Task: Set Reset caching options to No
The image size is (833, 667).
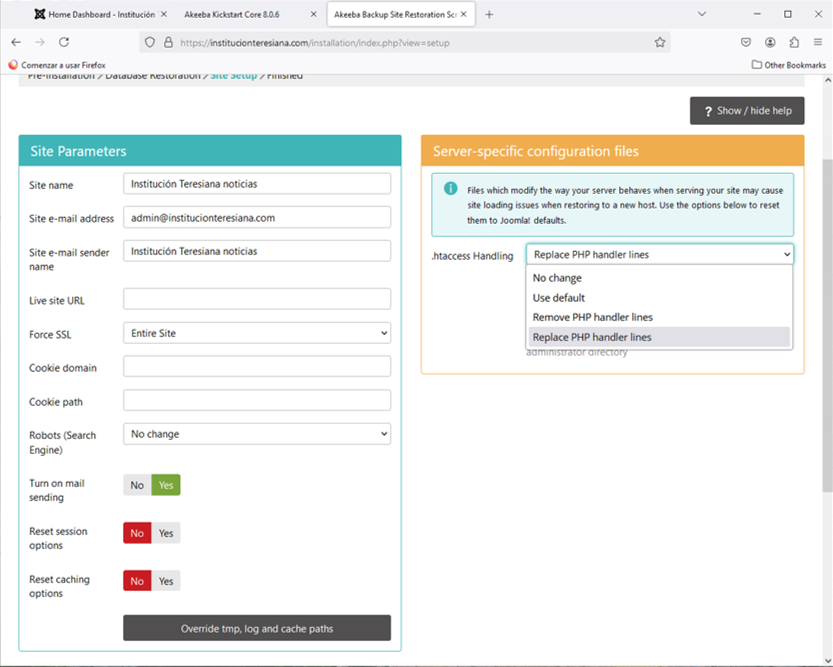Action: [x=137, y=581]
